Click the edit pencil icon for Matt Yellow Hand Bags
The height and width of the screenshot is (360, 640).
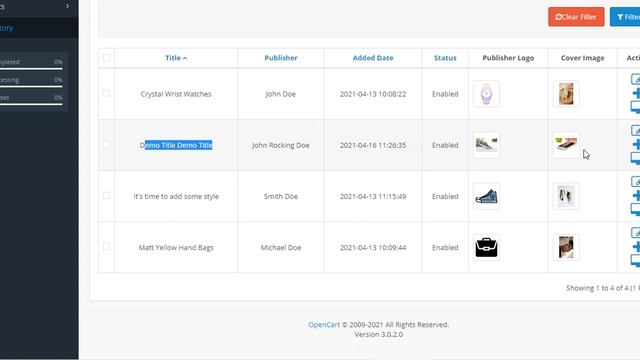point(636,233)
